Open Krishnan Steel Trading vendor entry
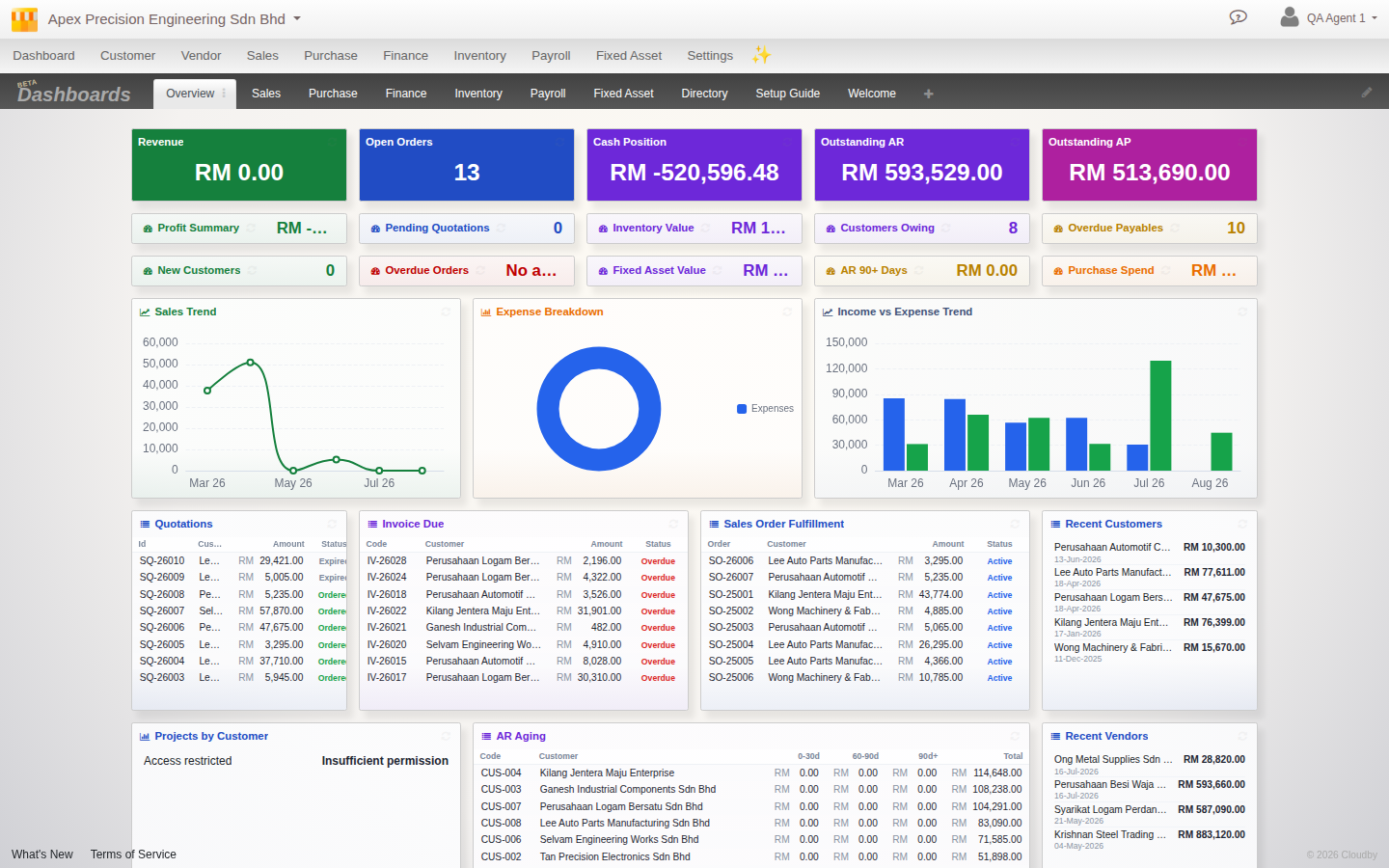The width and height of the screenshot is (1389, 868). click(1150, 839)
